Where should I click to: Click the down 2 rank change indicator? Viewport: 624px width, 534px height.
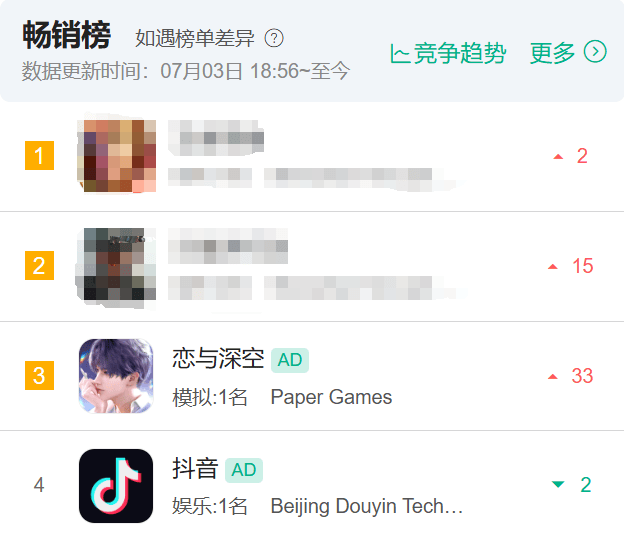pyautogui.click(x=571, y=485)
